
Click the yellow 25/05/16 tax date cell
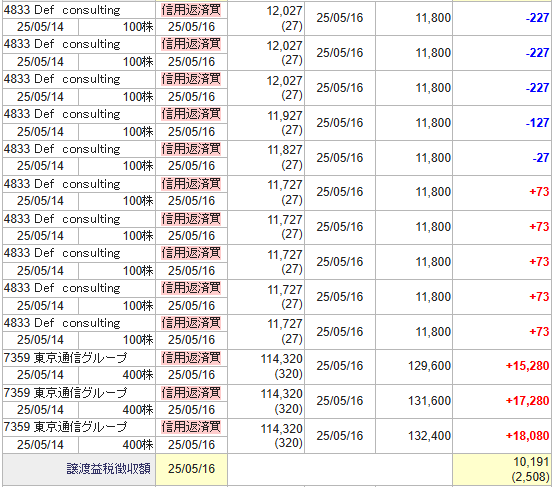pos(191,469)
